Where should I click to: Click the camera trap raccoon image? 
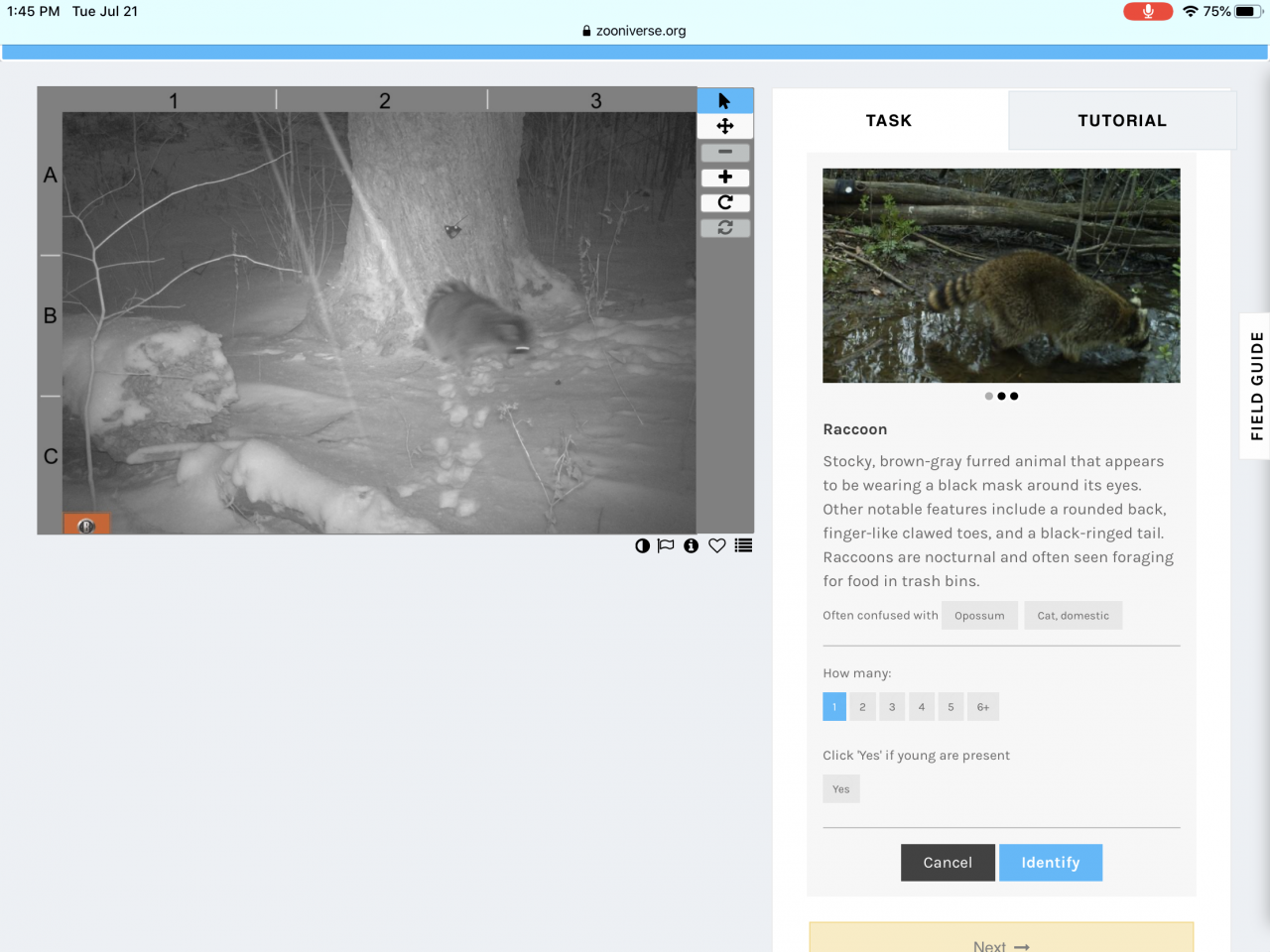(379, 322)
